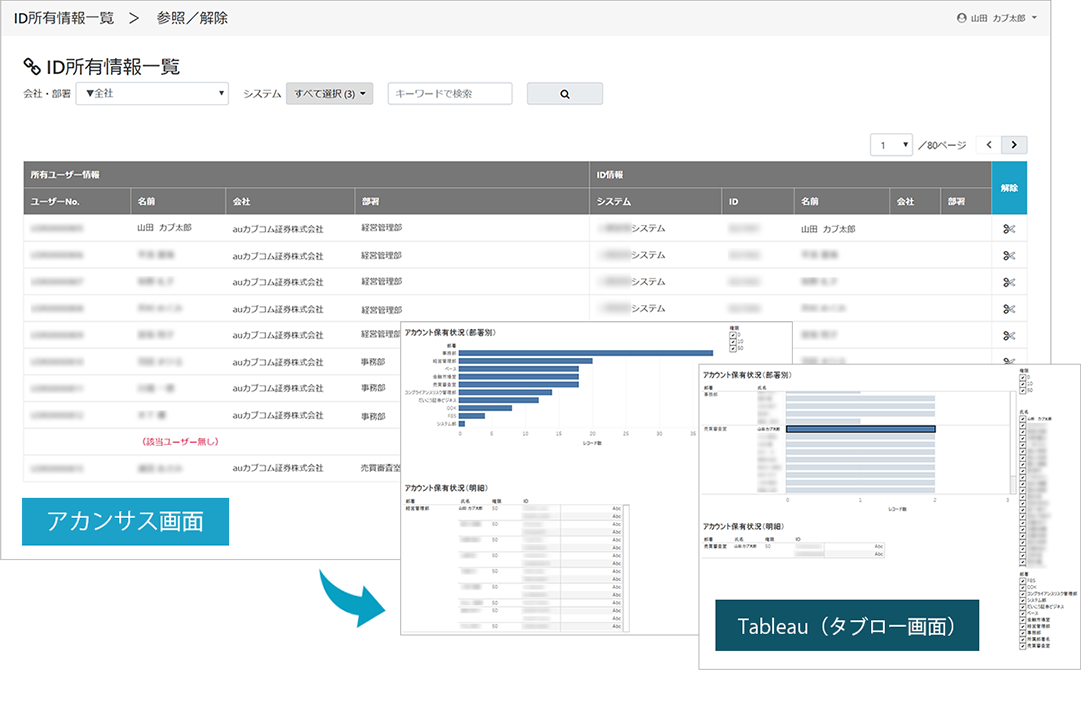Click the link icon beside ID所有情報一覧 heading
This screenshot has height=720, width=1081.
pyautogui.click(x=32, y=67)
